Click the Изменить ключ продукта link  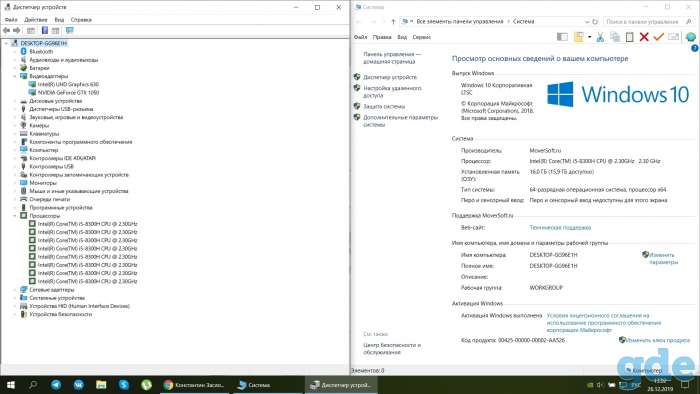658,340
